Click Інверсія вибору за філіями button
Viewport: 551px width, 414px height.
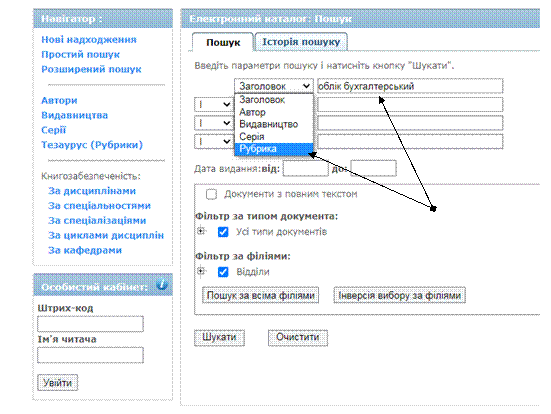[400, 295]
